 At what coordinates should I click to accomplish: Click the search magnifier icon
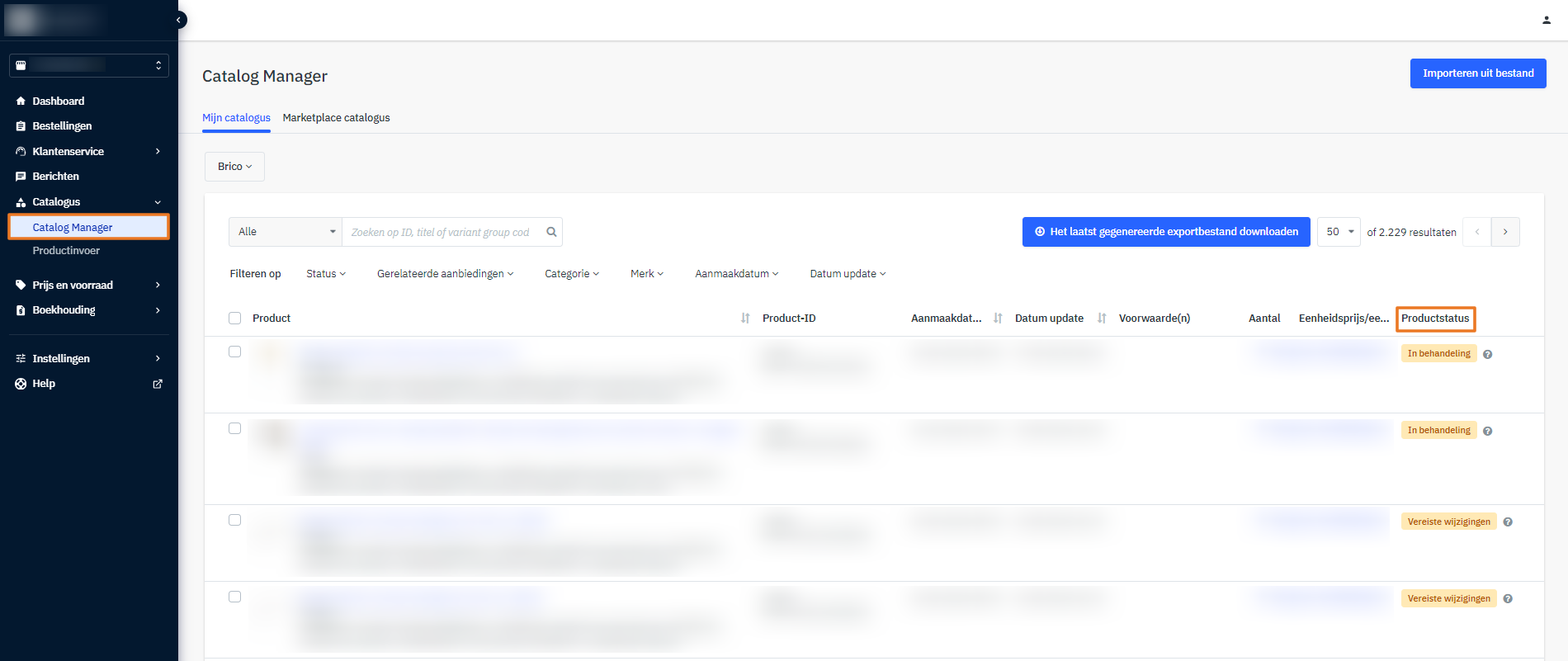(551, 232)
